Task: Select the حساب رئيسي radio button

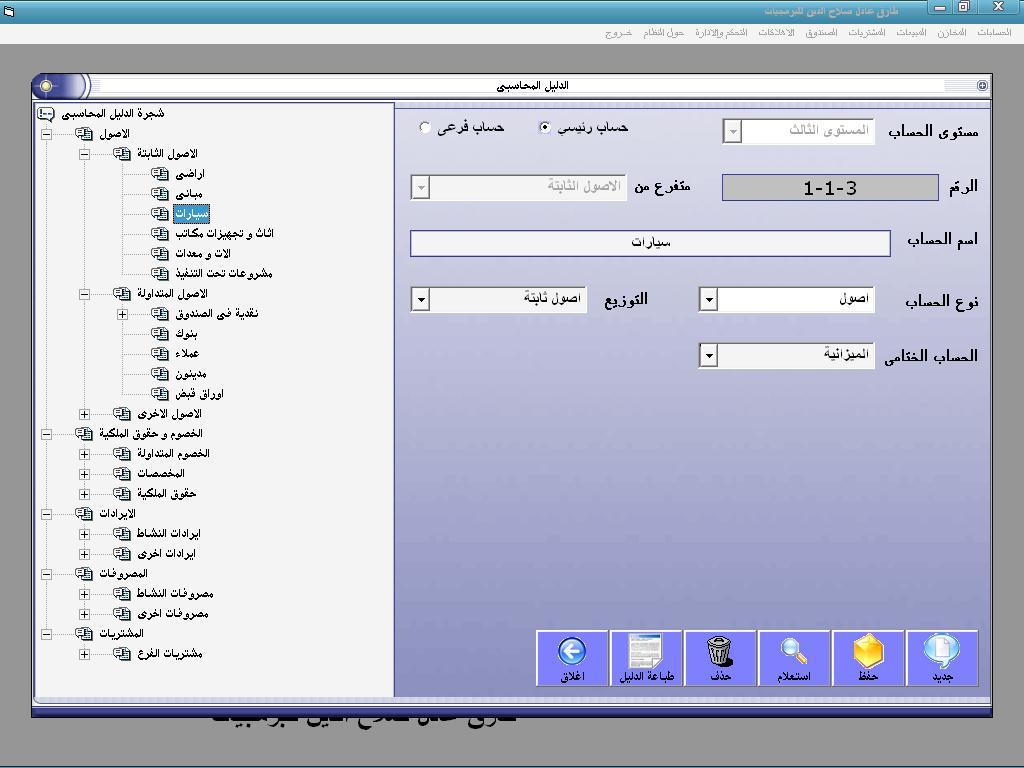Action: [x=544, y=127]
